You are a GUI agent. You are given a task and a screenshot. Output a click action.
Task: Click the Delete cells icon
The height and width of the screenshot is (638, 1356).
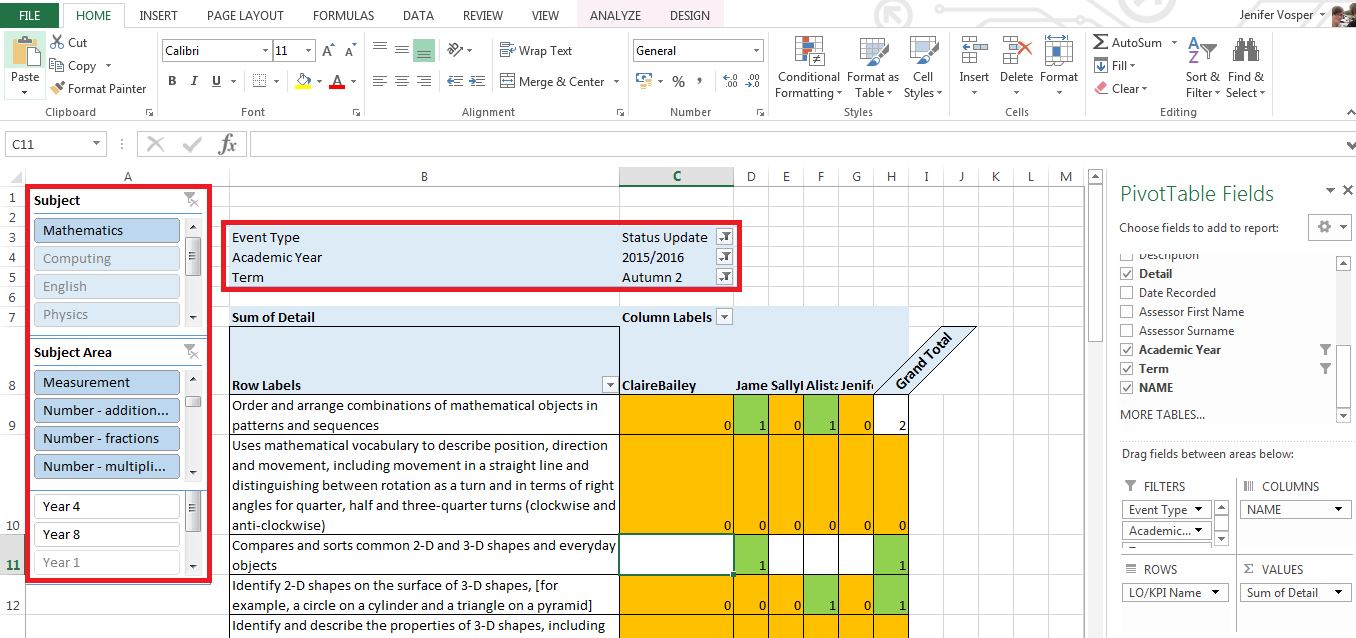click(1016, 51)
